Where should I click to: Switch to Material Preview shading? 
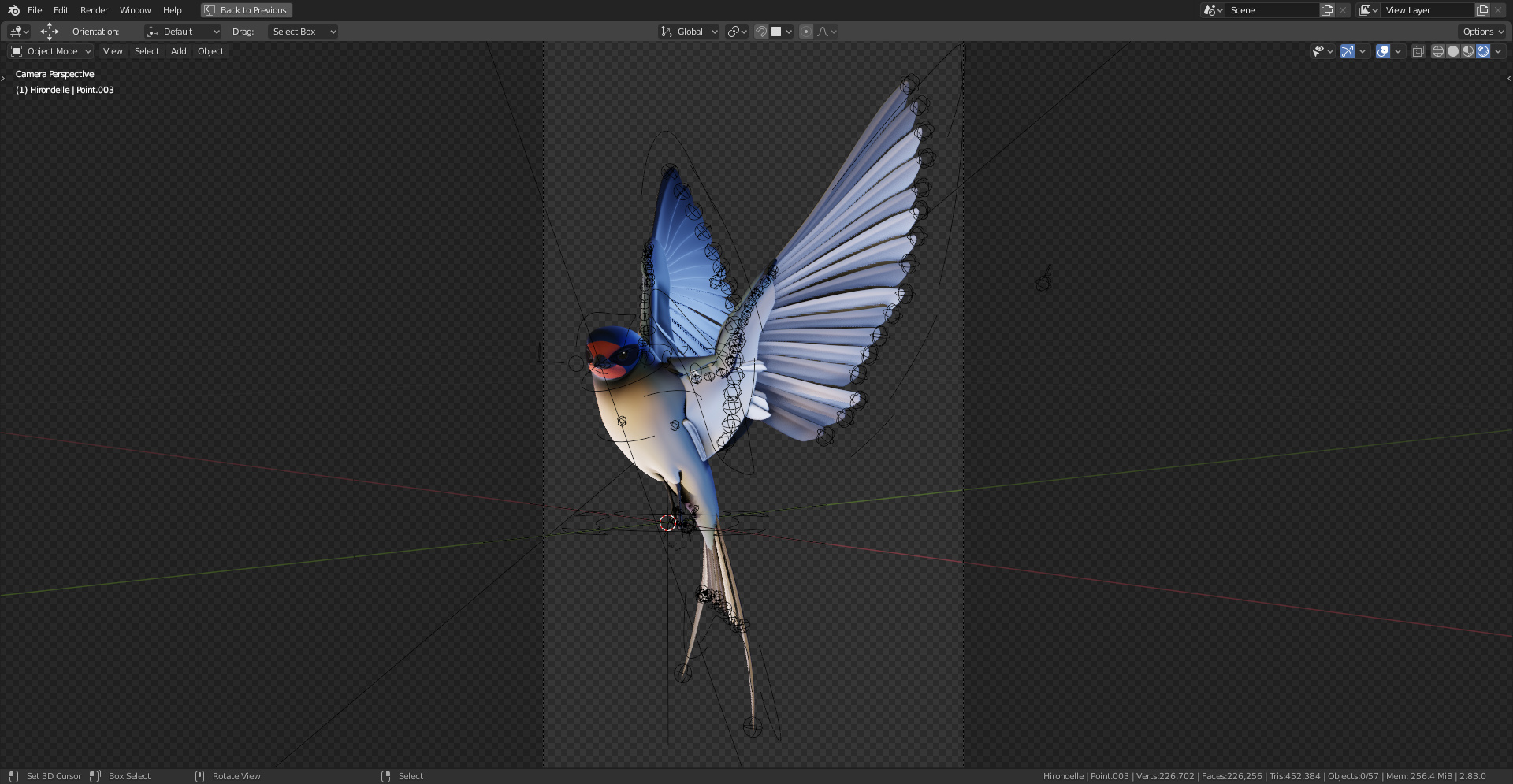(1468, 51)
